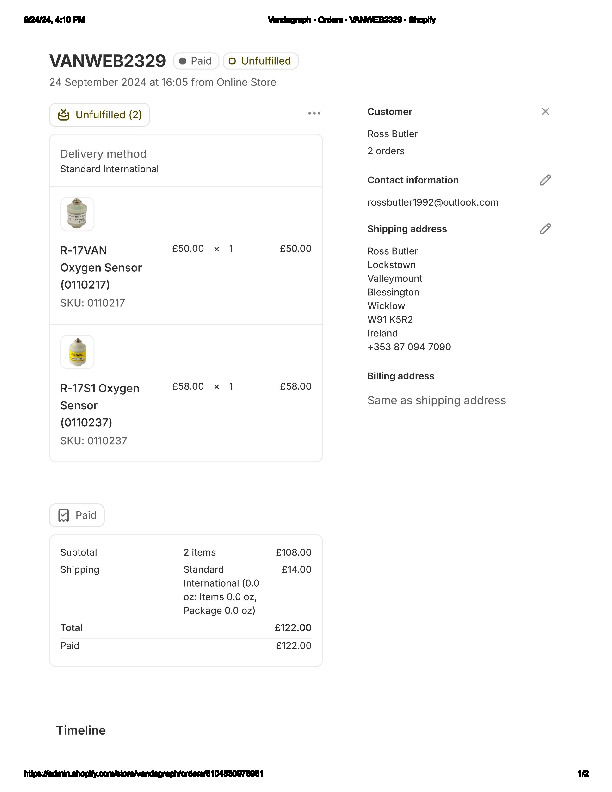Open customer Ross Butler's profile link

392,134
